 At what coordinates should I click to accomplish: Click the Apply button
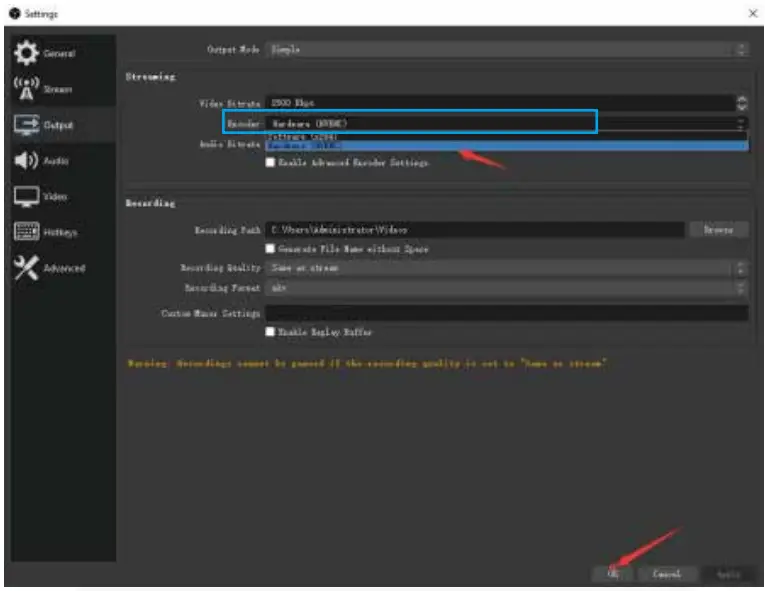coord(728,574)
